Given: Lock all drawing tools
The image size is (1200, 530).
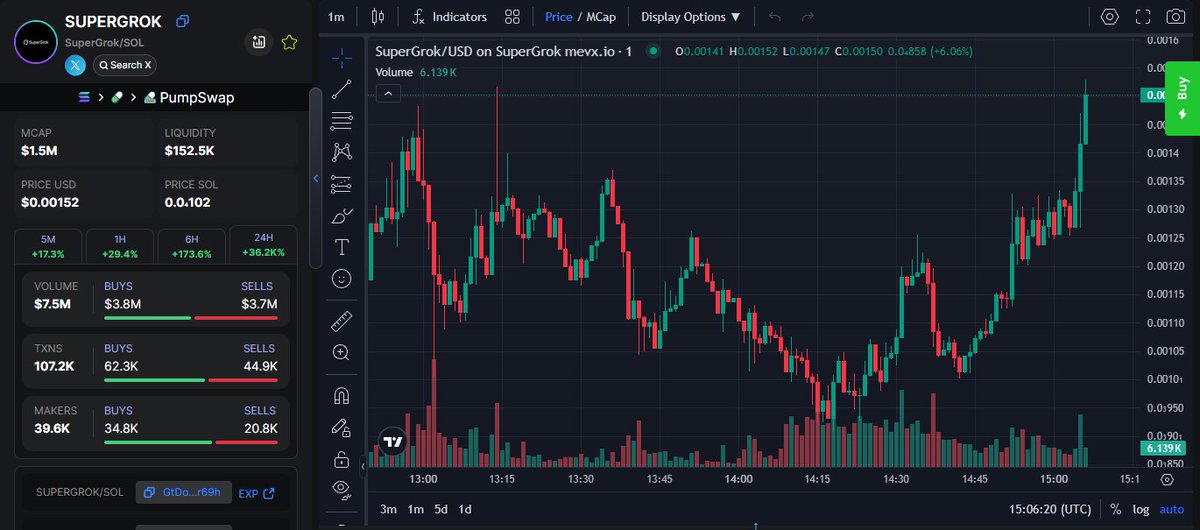Looking at the screenshot, I should pos(342,459).
